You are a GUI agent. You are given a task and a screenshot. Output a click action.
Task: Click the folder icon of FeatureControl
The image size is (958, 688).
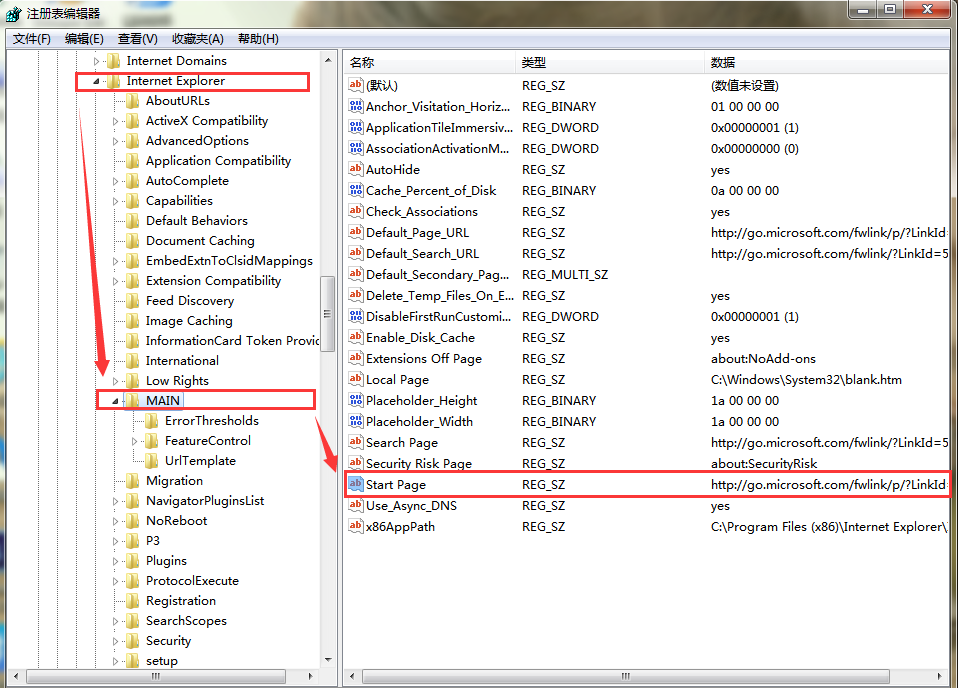[152, 441]
